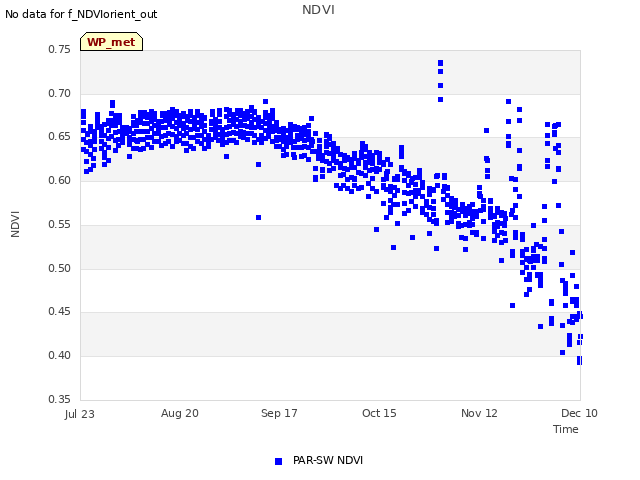Screen dimensions: 640x480
Task: Click the Sep 17 x-axis tick label
Action: click(x=279, y=413)
